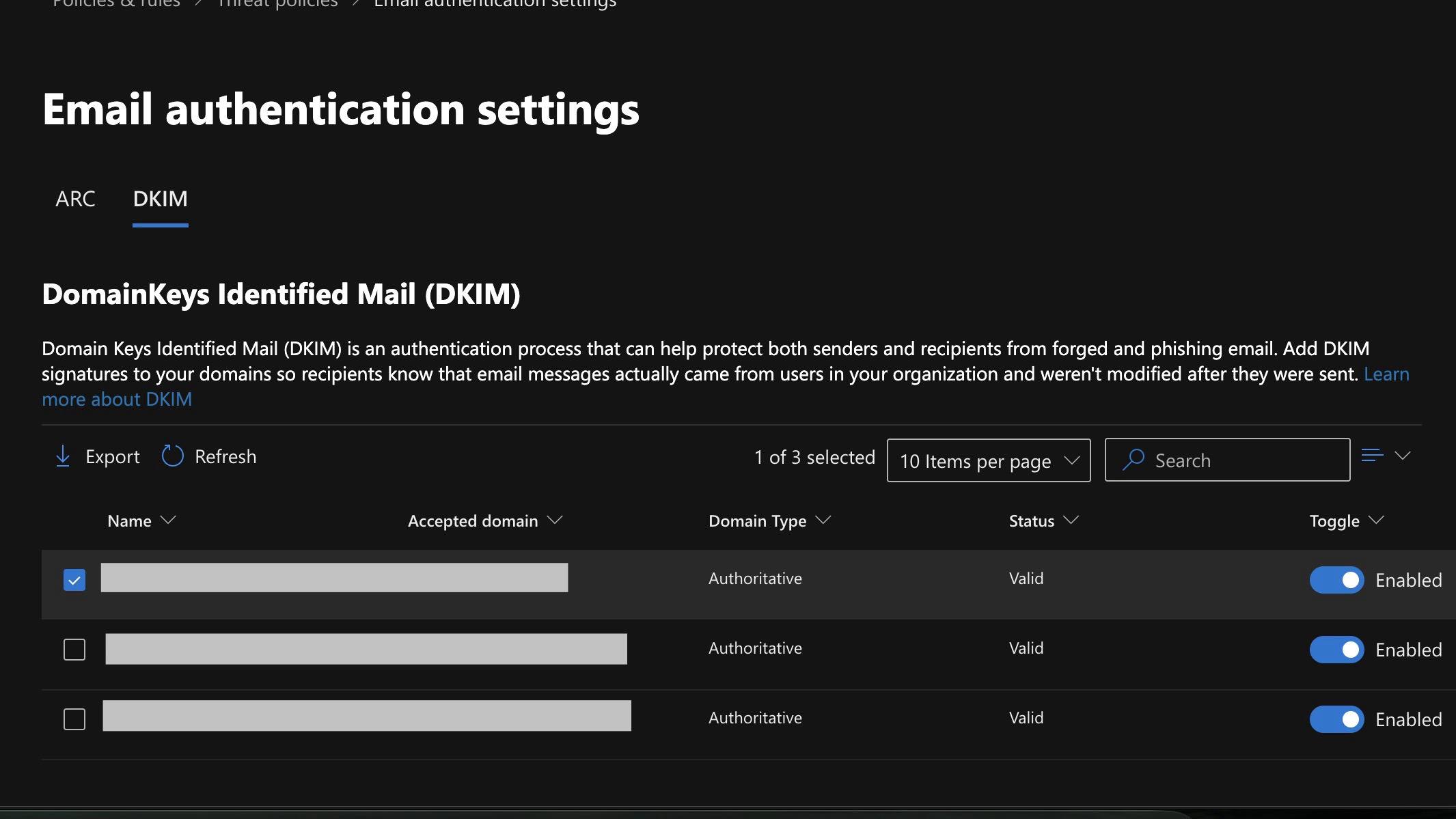Click the DomainKeys Identified Mail (DKIM) heading
Image resolution: width=1456 pixels, height=819 pixels.
[281, 294]
